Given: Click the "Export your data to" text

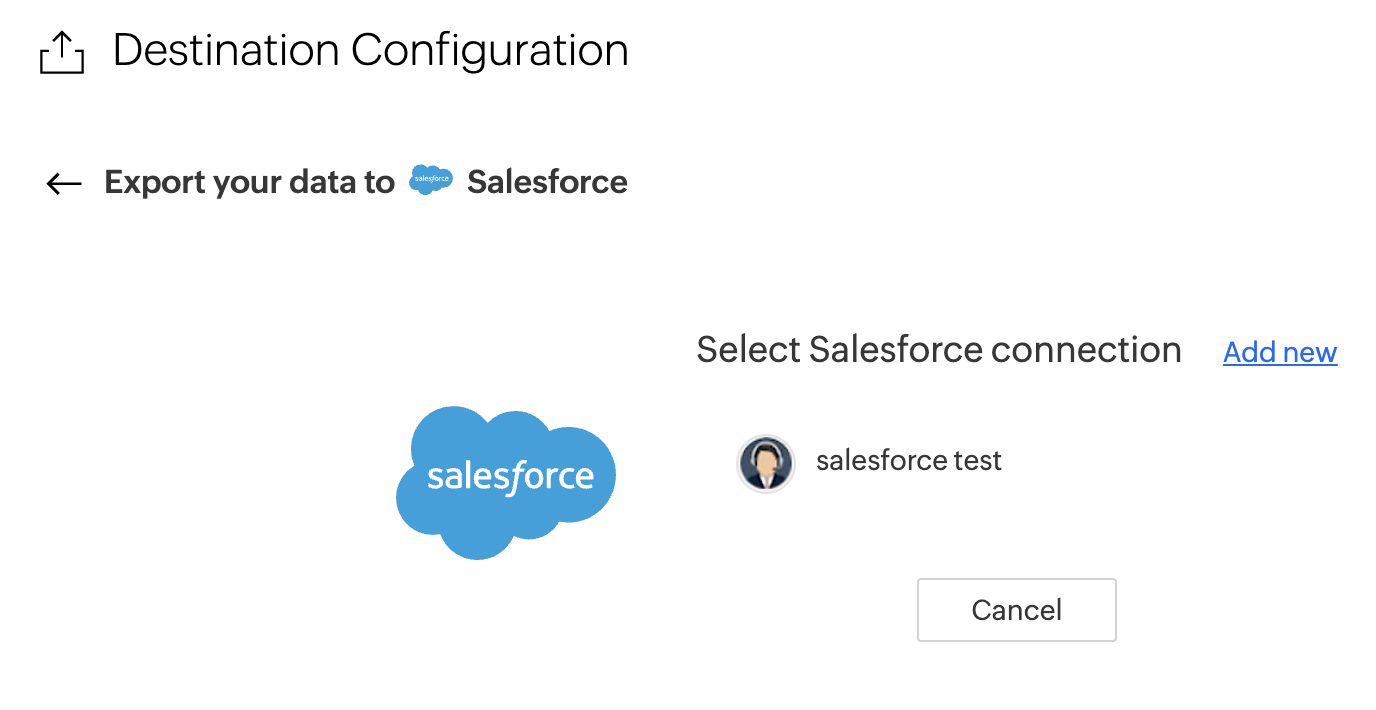Looking at the screenshot, I should pyautogui.click(x=249, y=182).
